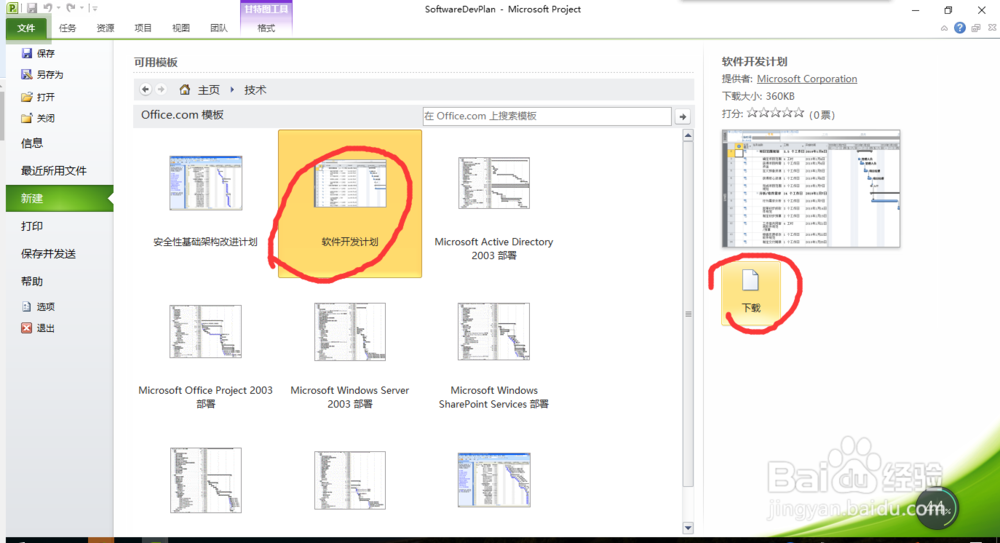Open 选项 (Options) in backstage menu
The height and width of the screenshot is (543, 1000).
click(x=38, y=307)
